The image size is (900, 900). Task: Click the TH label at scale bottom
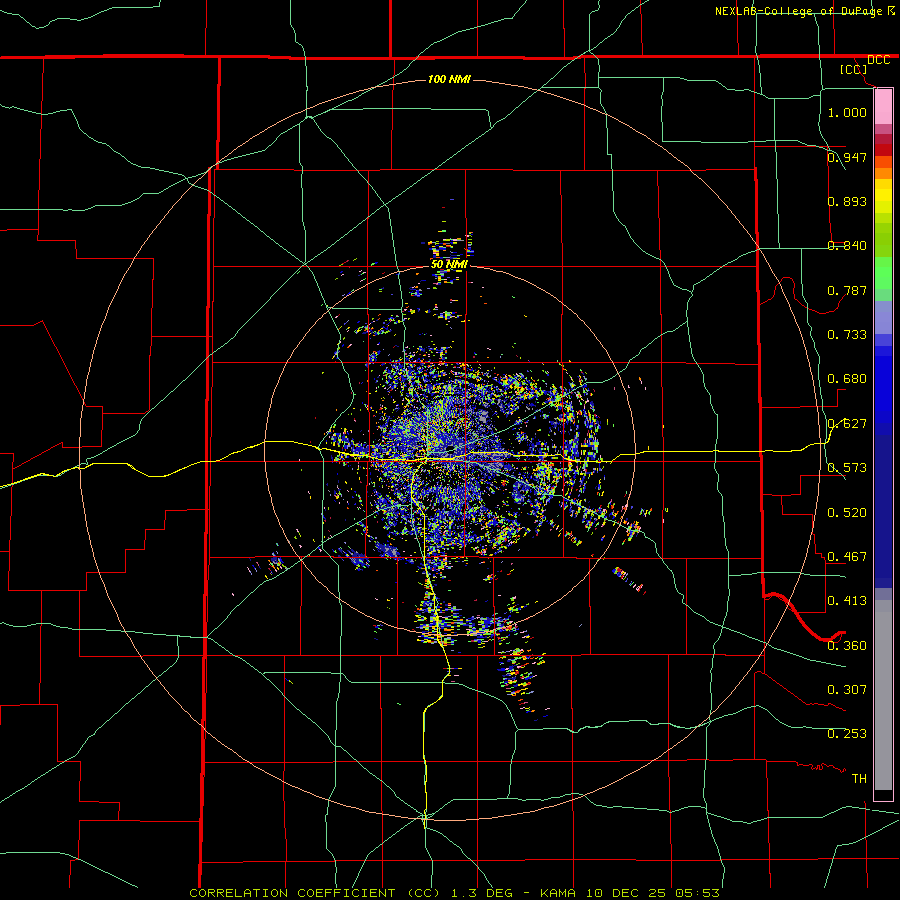point(859,778)
